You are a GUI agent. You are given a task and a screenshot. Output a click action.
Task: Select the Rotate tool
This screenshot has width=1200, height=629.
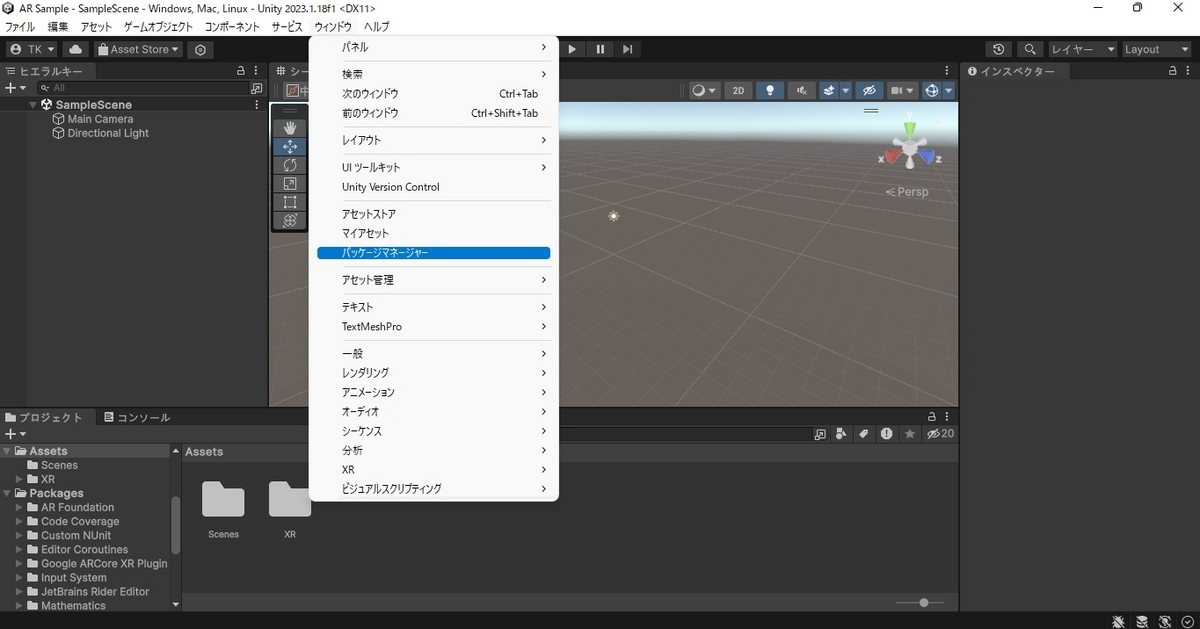coord(290,165)
